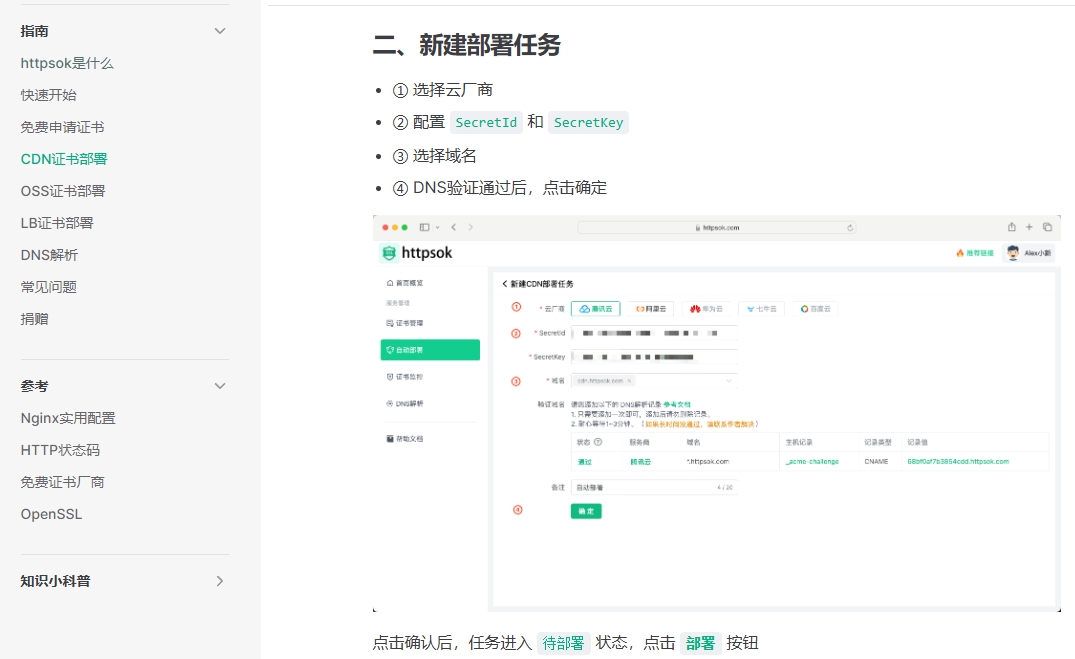The image size is (1075, 659).
Task: Click the 待部署 status code text
Action: pos(563,643)
